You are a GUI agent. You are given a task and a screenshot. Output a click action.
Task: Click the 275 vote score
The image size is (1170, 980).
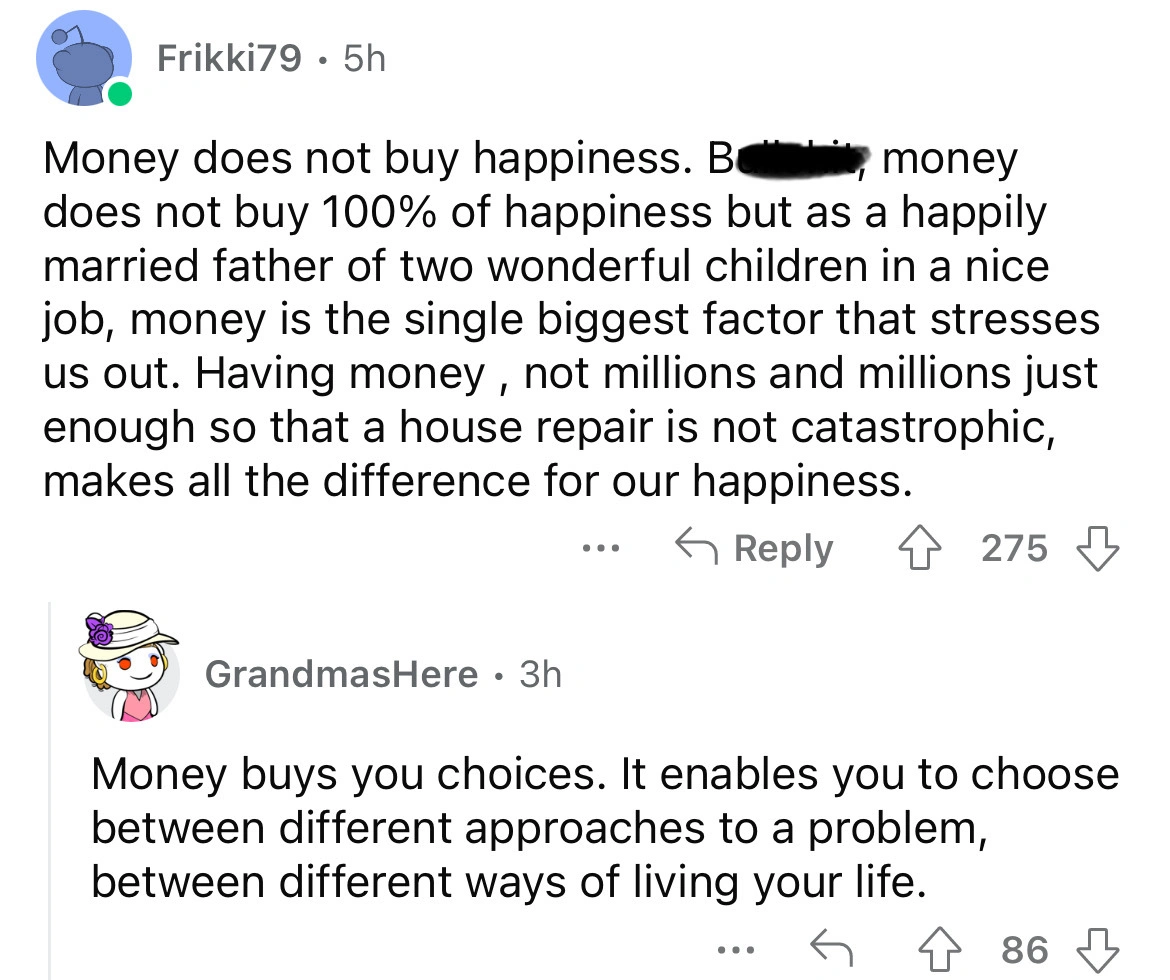[x=1014, y=548]
